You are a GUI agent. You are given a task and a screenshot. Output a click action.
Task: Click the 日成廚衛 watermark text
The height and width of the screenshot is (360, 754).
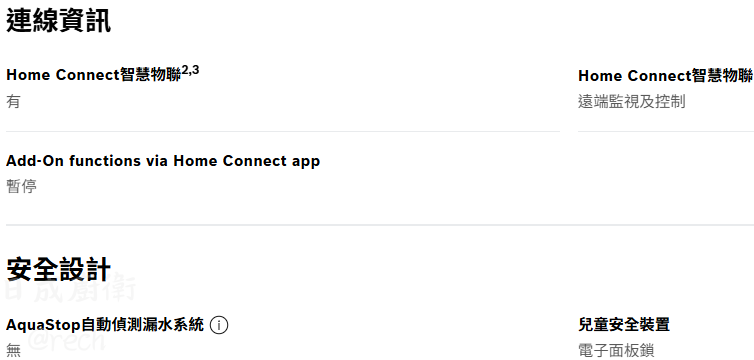(70, 289)
